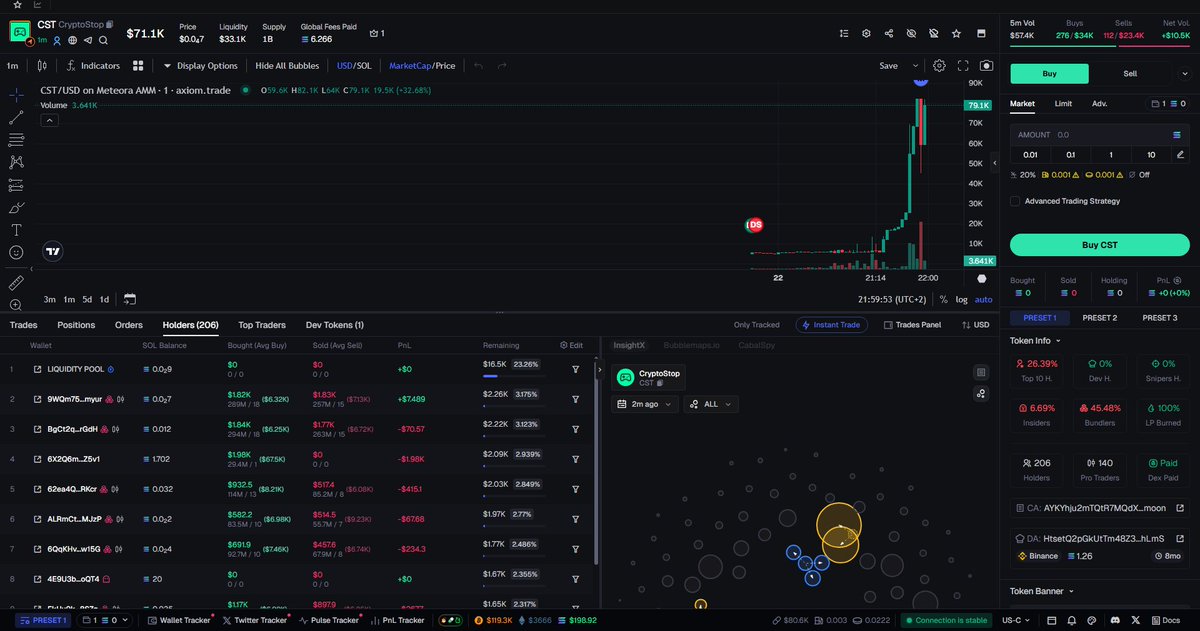
Task: Open the forecasting and measurement tool
Action: tap(17, 185)
